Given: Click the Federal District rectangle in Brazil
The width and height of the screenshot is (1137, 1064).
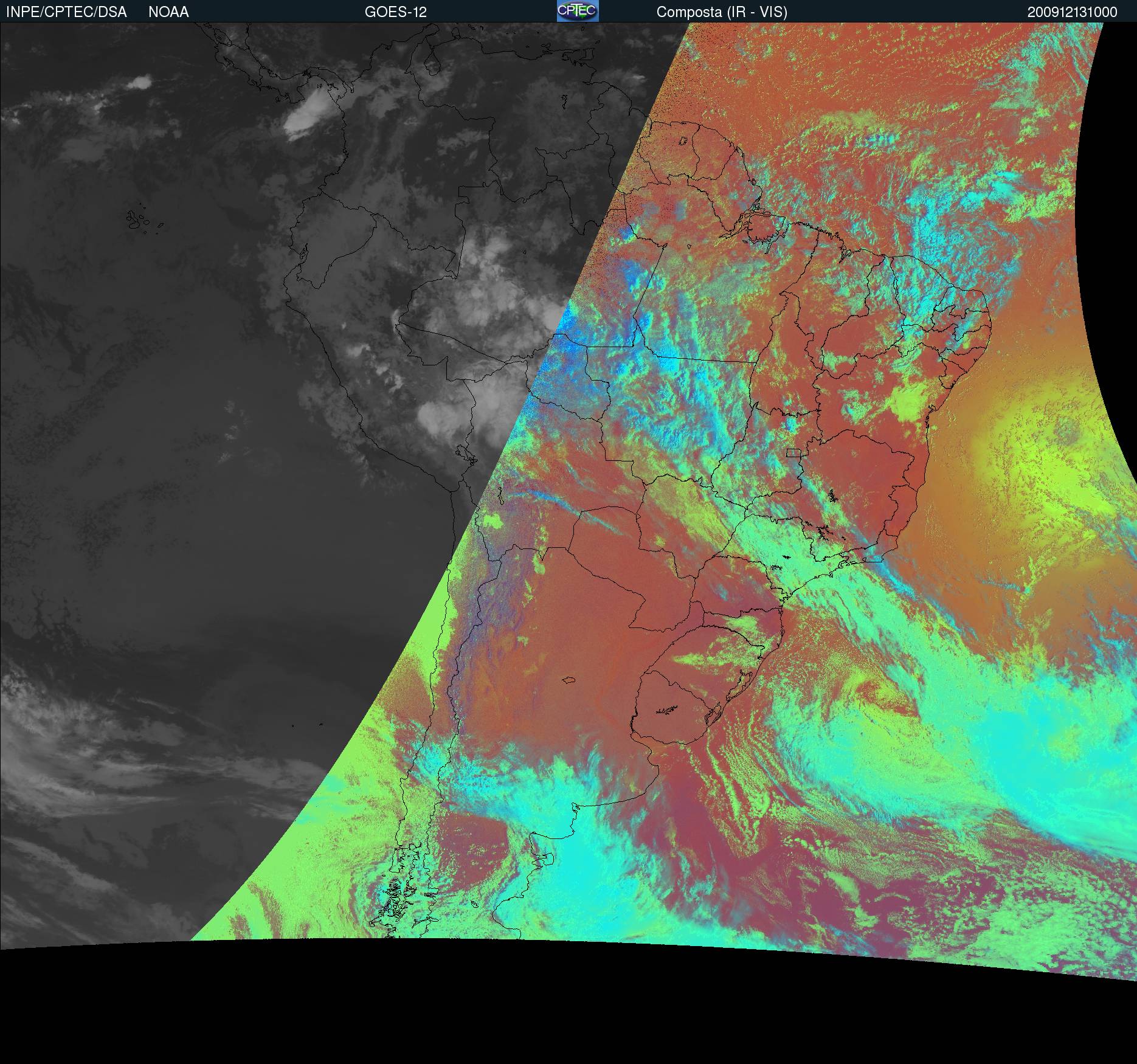Looking at the screenshot, I should pyautogui.click(x=793, y=452).
